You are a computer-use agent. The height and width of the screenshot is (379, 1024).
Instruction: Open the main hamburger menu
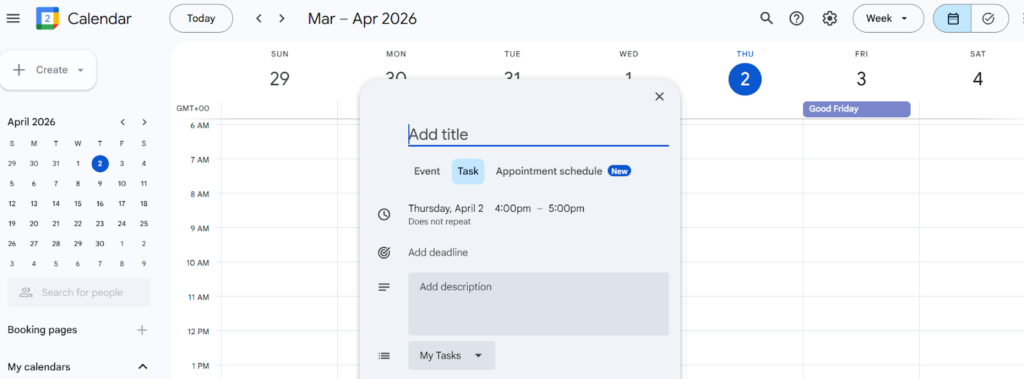pyautogui.click(x=13, y=18)
